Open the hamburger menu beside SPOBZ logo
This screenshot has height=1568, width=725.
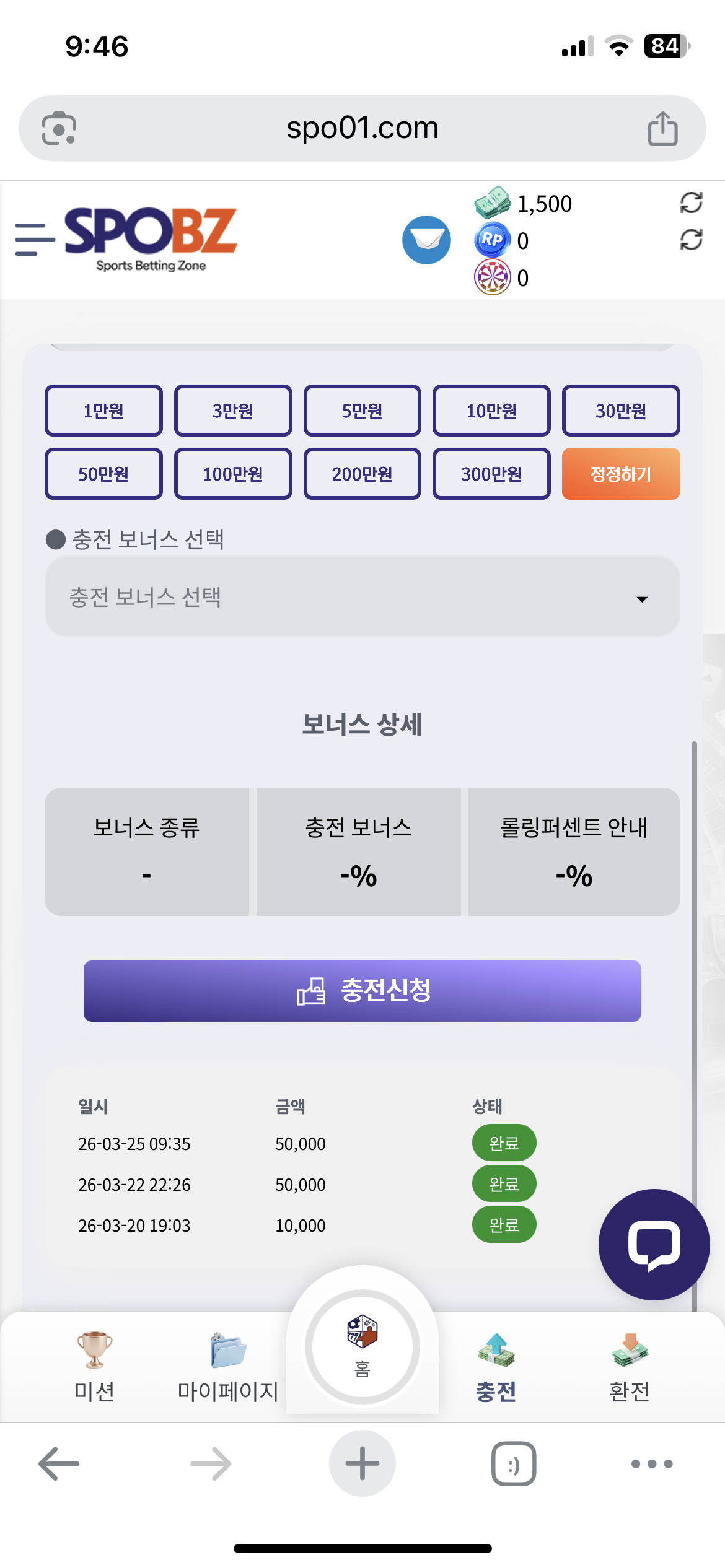click(x=35, y=240)
